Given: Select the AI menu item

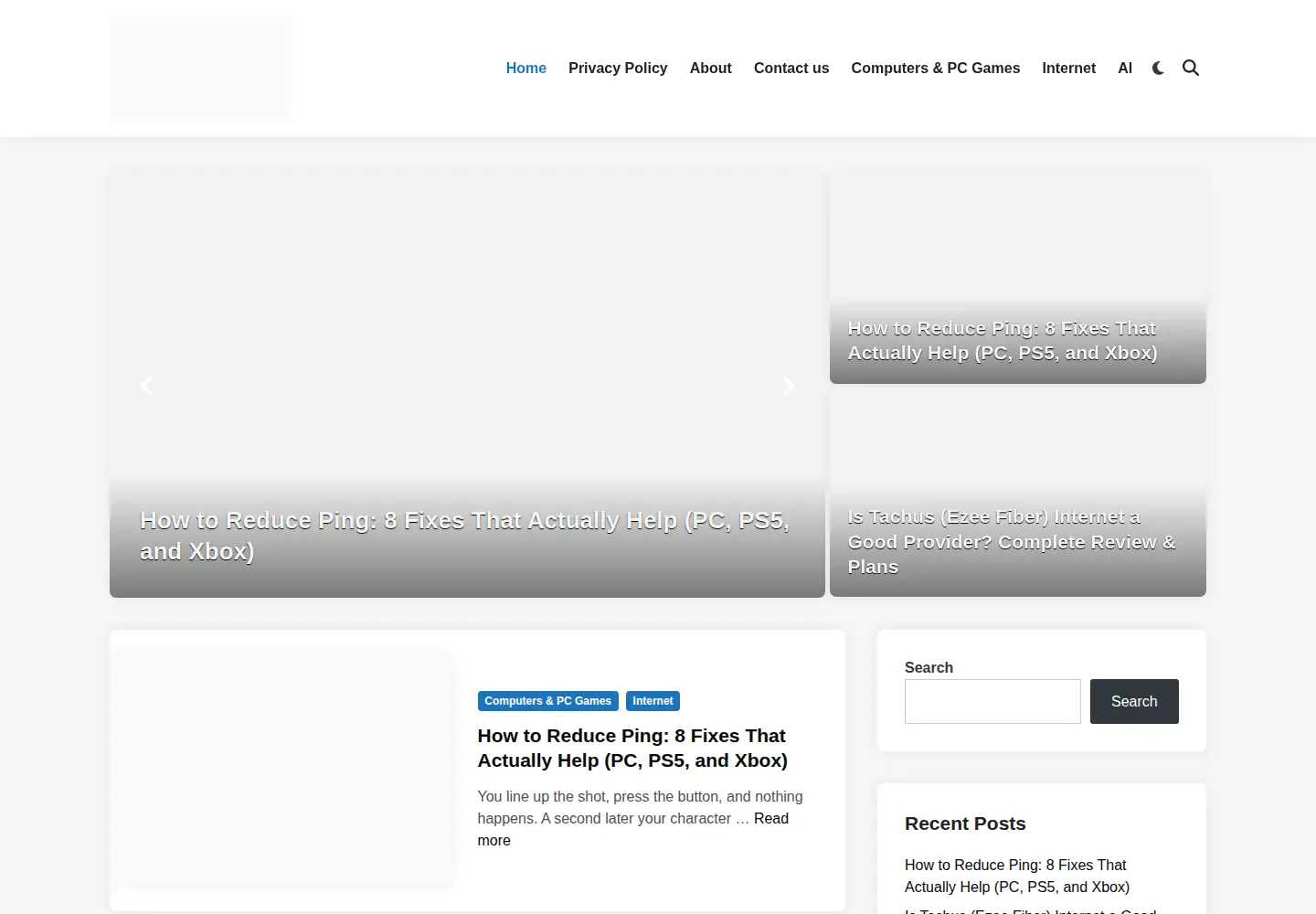Looking at the screenshot, I should pyautogui.click(x=1125, y=68).
